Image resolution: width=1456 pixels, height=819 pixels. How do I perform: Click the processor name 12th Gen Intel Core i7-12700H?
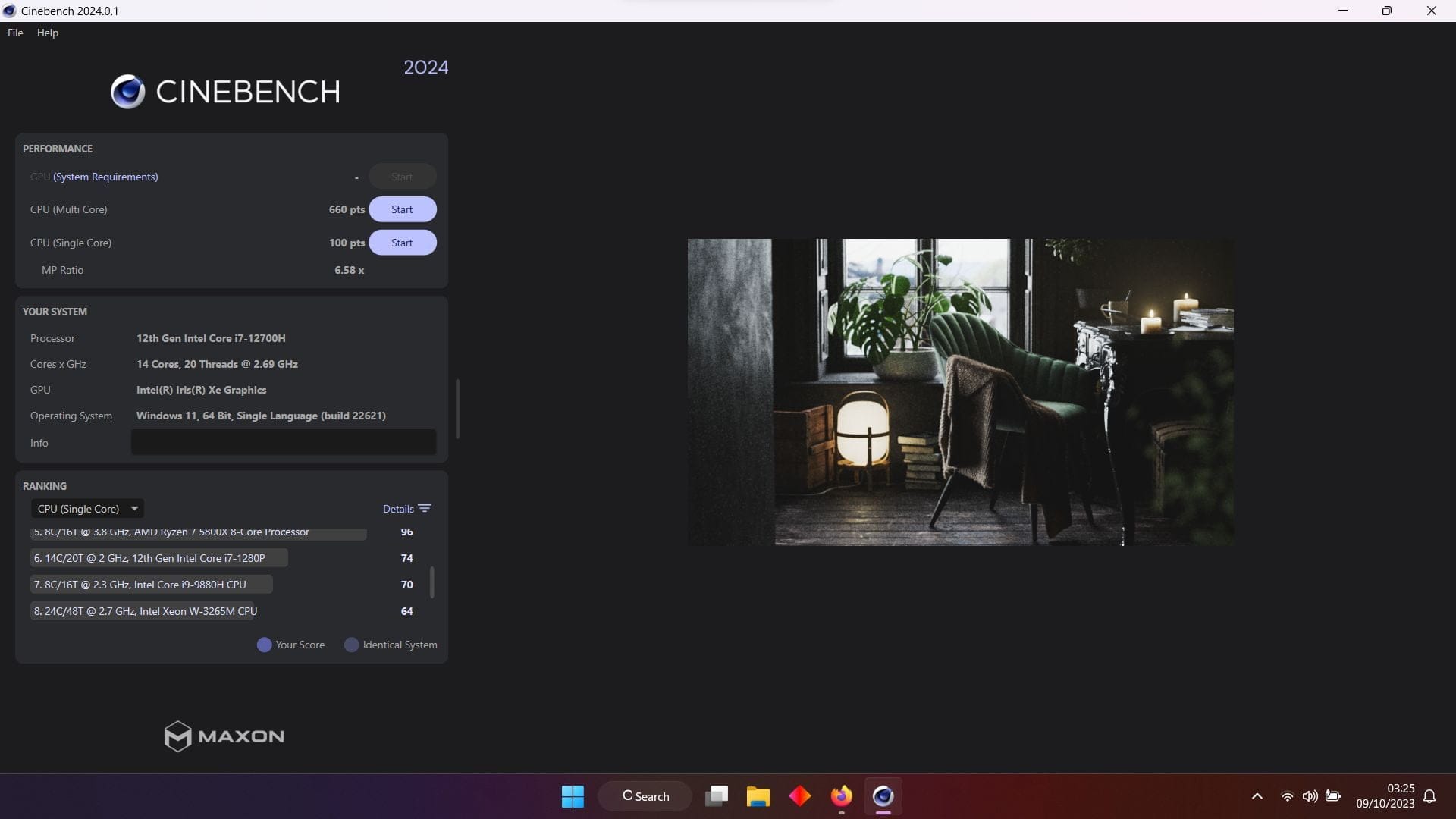211,338
